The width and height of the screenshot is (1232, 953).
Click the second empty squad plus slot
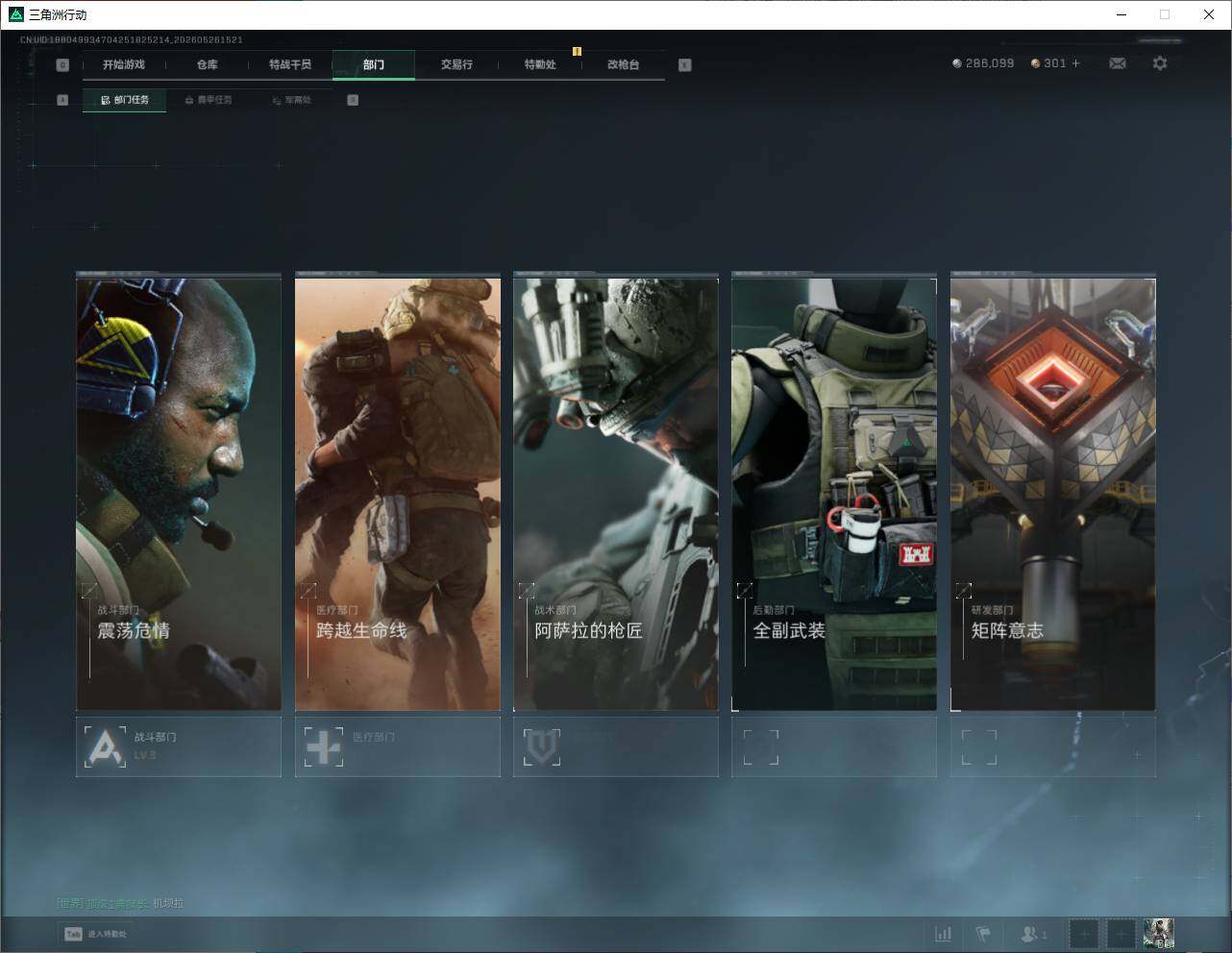pos(1121,934)
